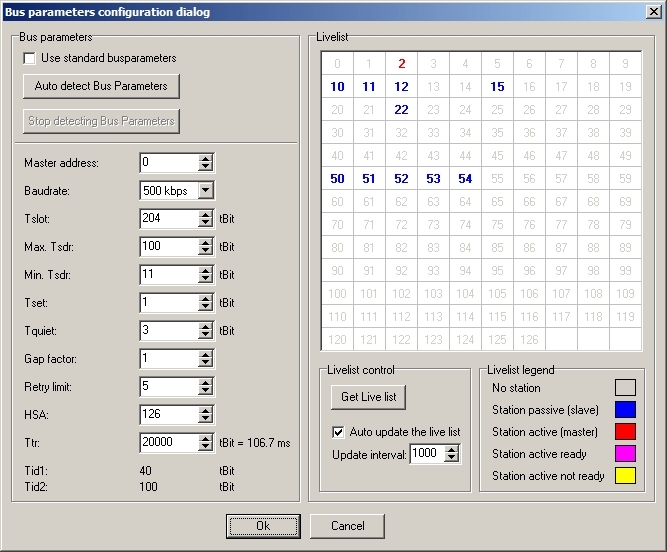Increase the Update interval spinner
The image size is (667, 552).
click(x=452, y=449)
